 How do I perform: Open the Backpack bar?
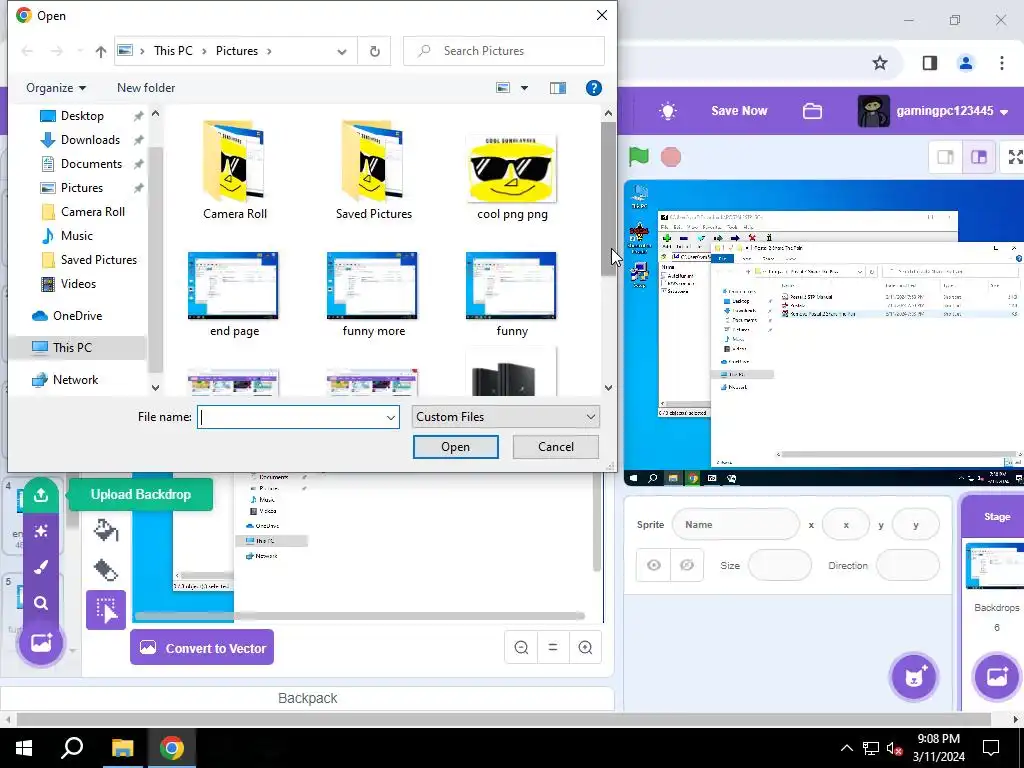[x=307, y=698]
